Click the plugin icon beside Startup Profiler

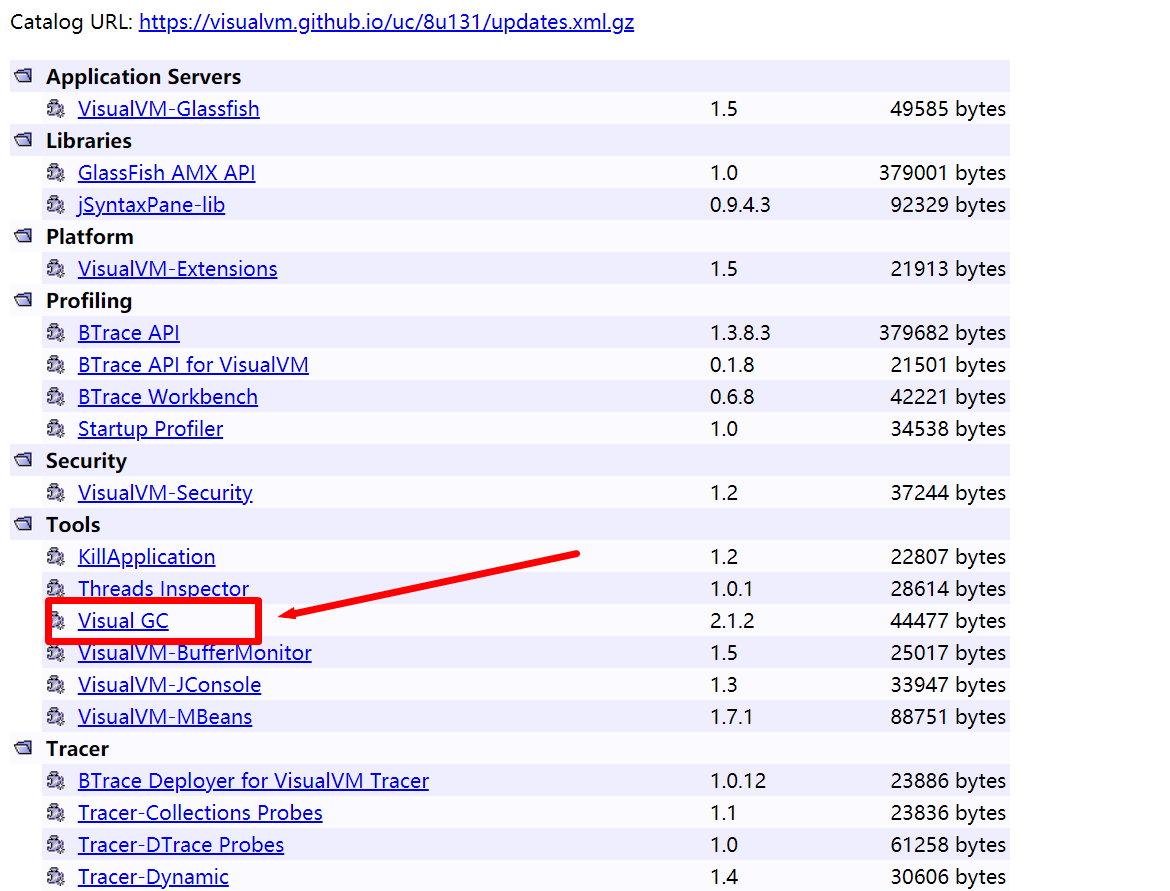point(56,429)
